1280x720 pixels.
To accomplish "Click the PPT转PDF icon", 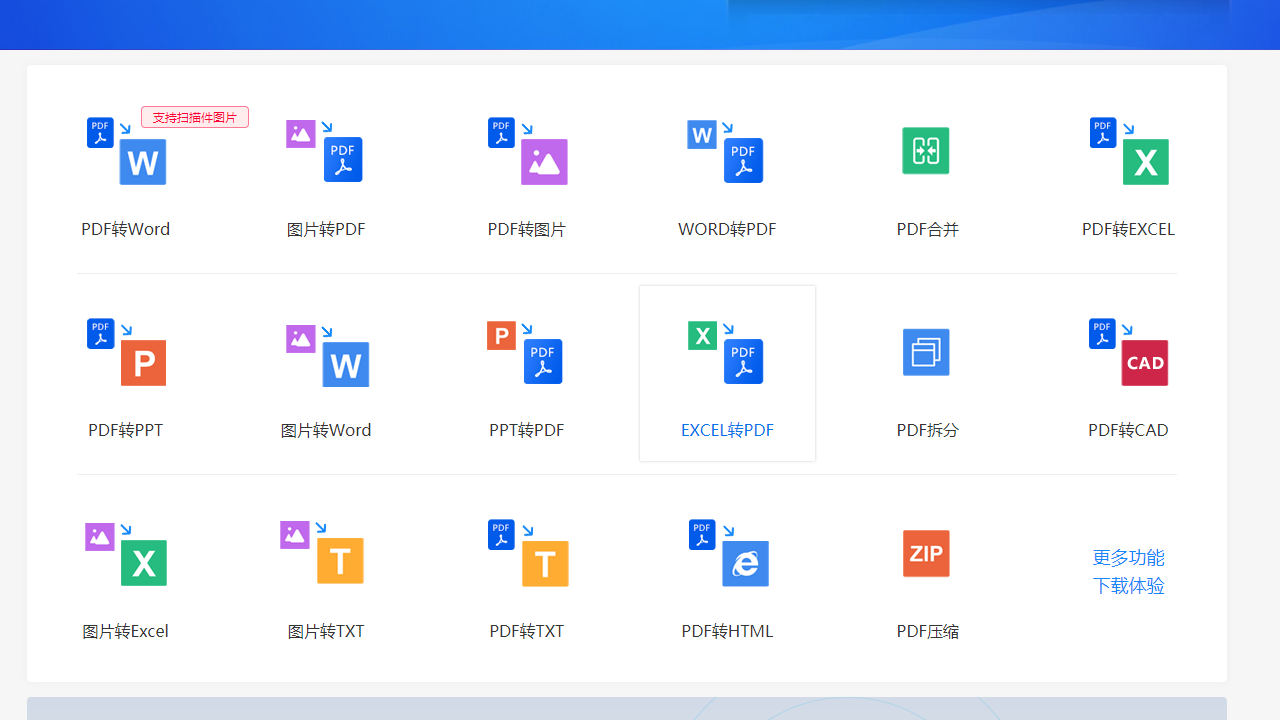I will pos(525,352).
